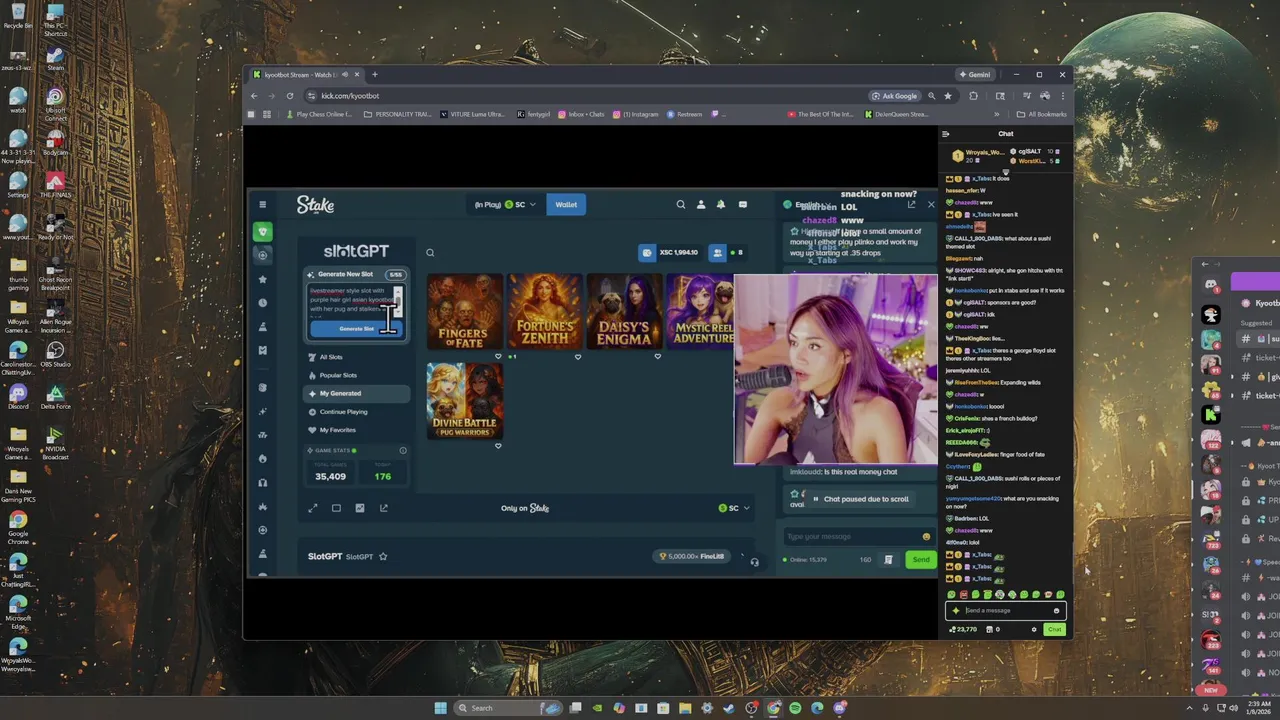The image size is (1280, 720).
Task: Click the taskbar Search box
Action: coord(509,708)
